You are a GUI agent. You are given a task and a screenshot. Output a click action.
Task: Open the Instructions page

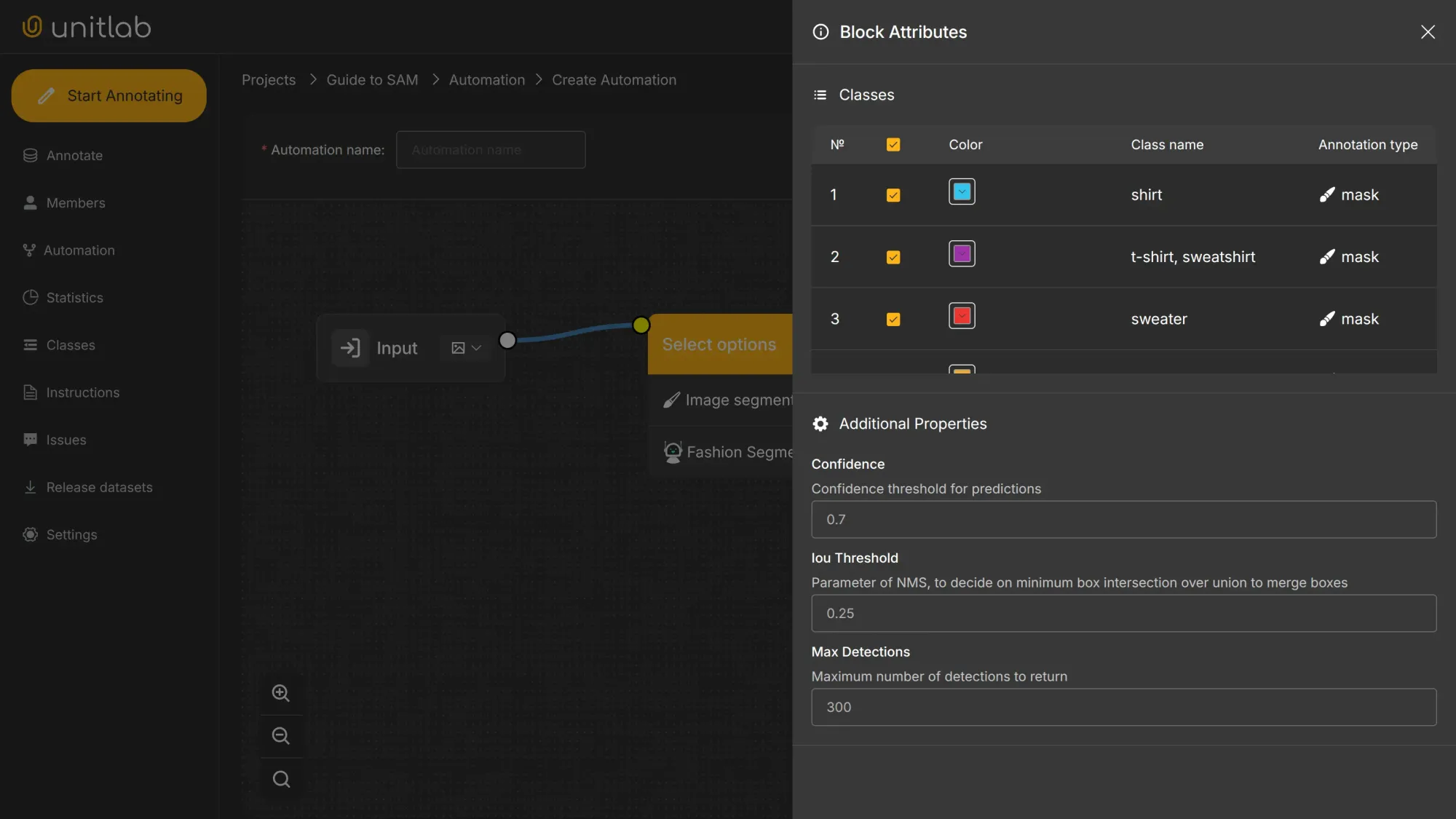pyautogui.click(x=82, y=392)
